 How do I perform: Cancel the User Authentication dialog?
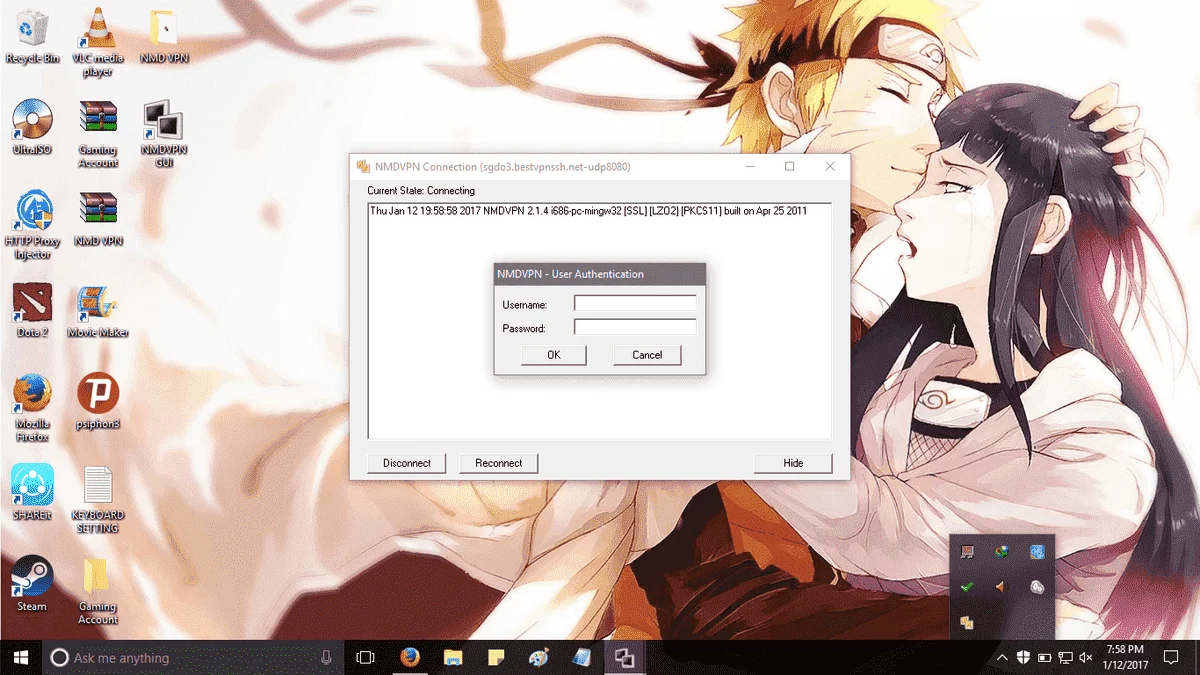click(x=647, y=355)
